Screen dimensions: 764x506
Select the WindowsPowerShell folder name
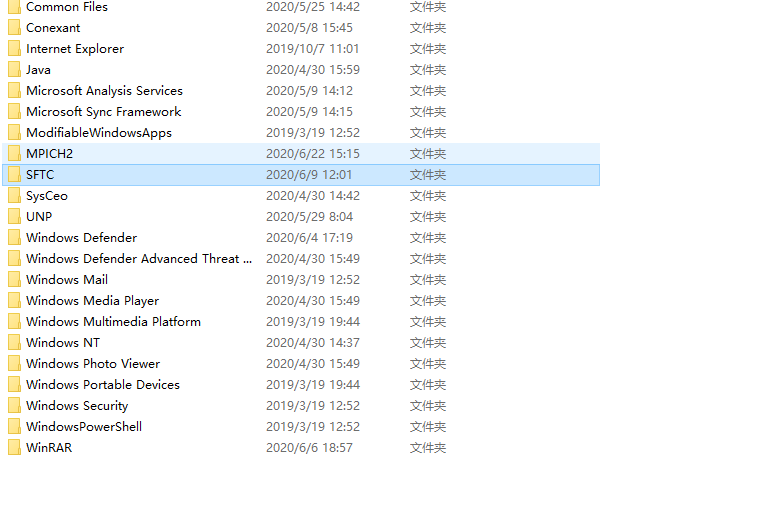tap(84, 426)
